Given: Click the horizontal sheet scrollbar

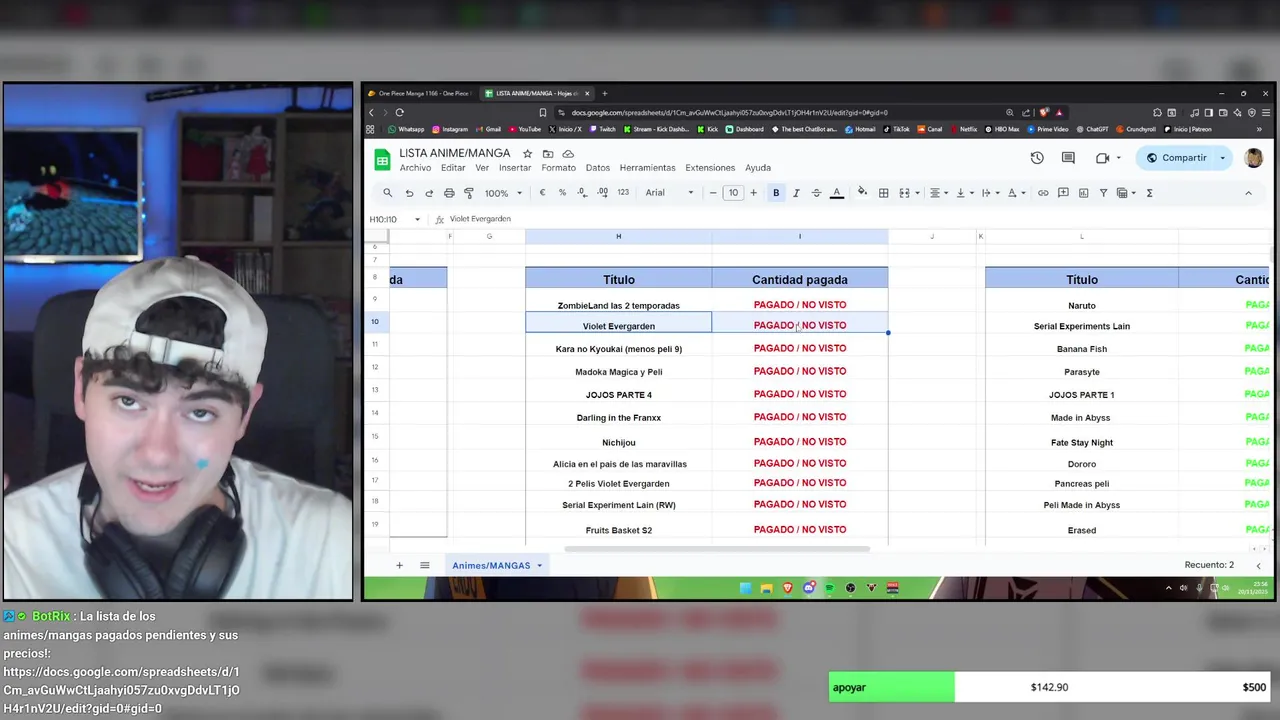Looking at the screenshot, I should [x=717, y=549].
